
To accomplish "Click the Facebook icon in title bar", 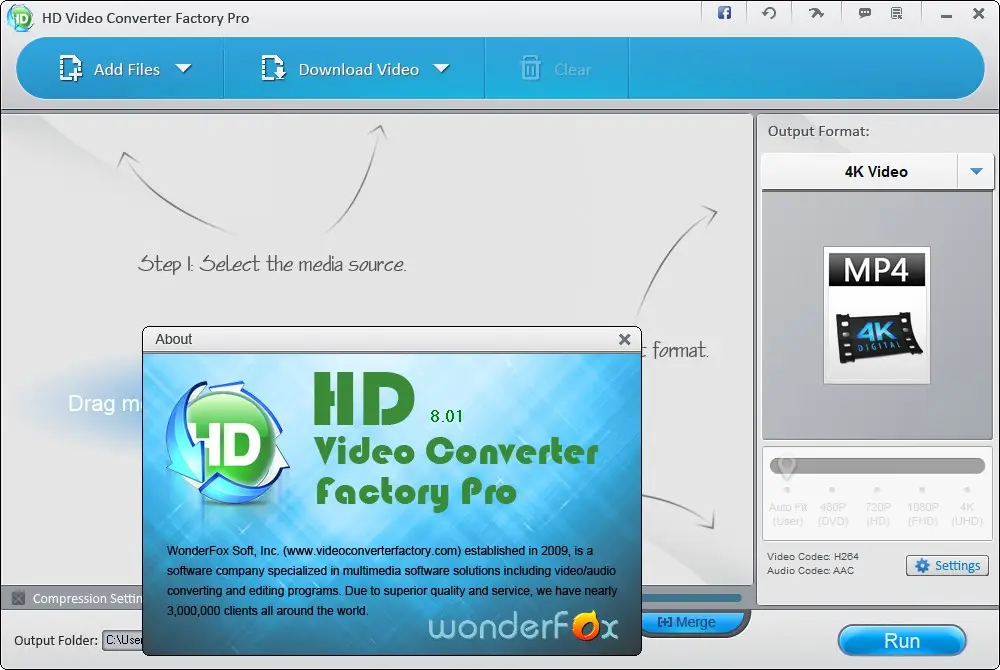I will click(724, 13).
